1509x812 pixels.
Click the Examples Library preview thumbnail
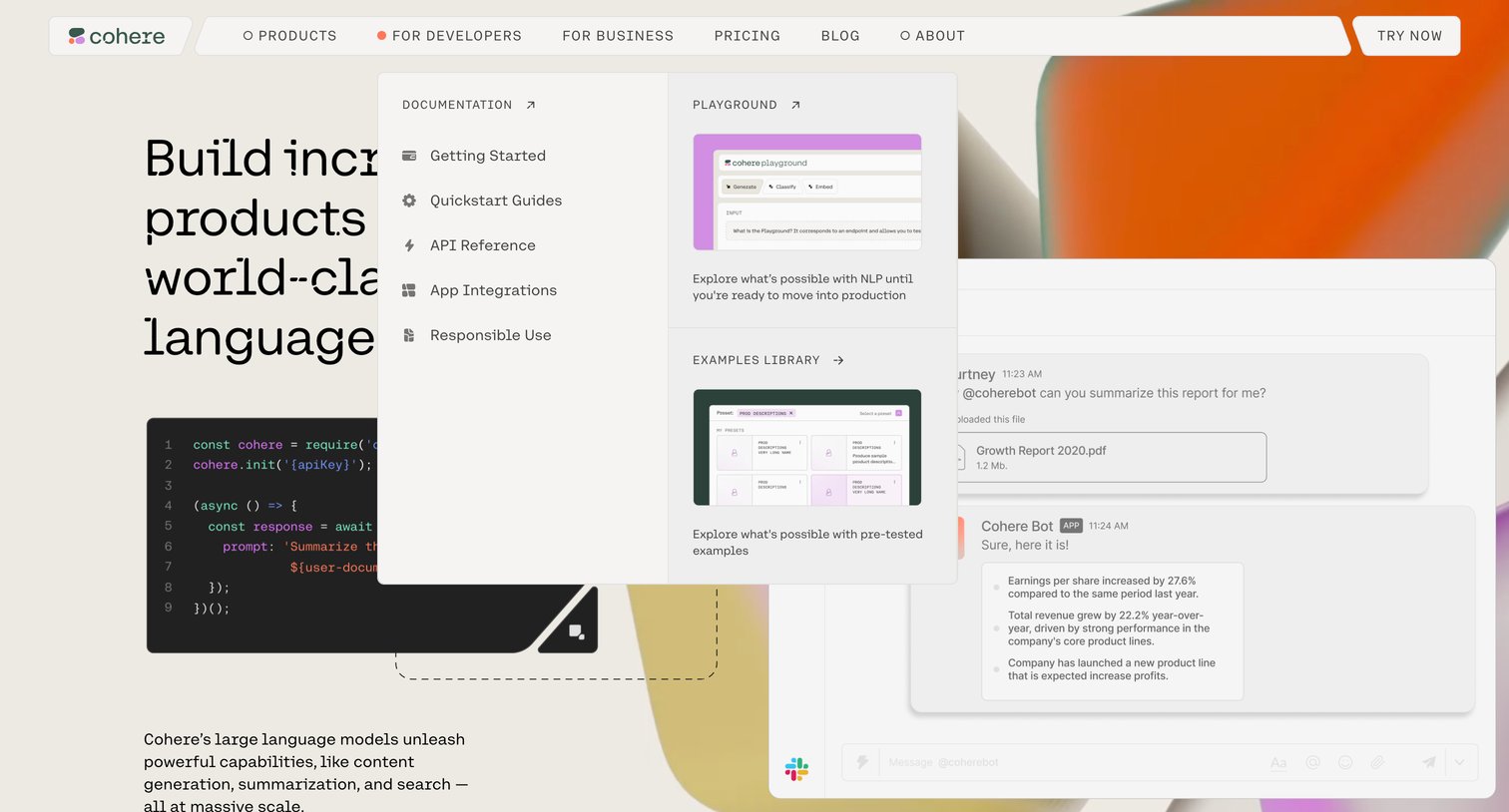coord(807,447)
